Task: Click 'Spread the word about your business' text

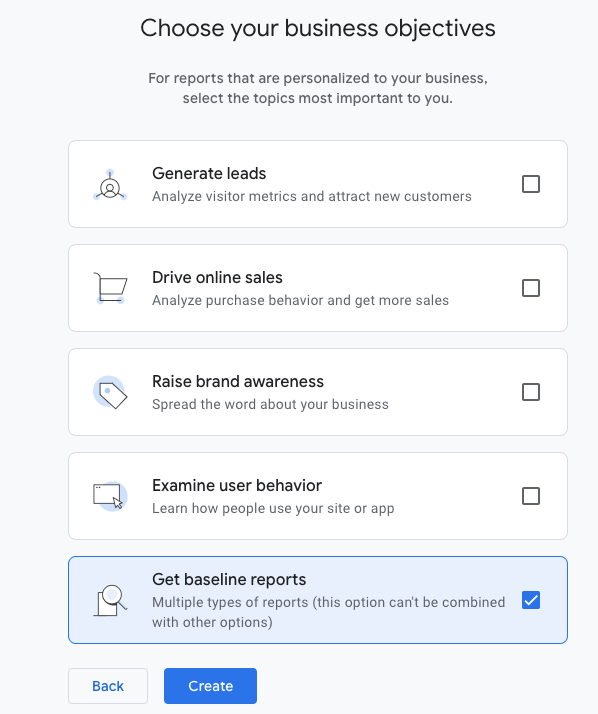Action: click(x=270, y=404)
